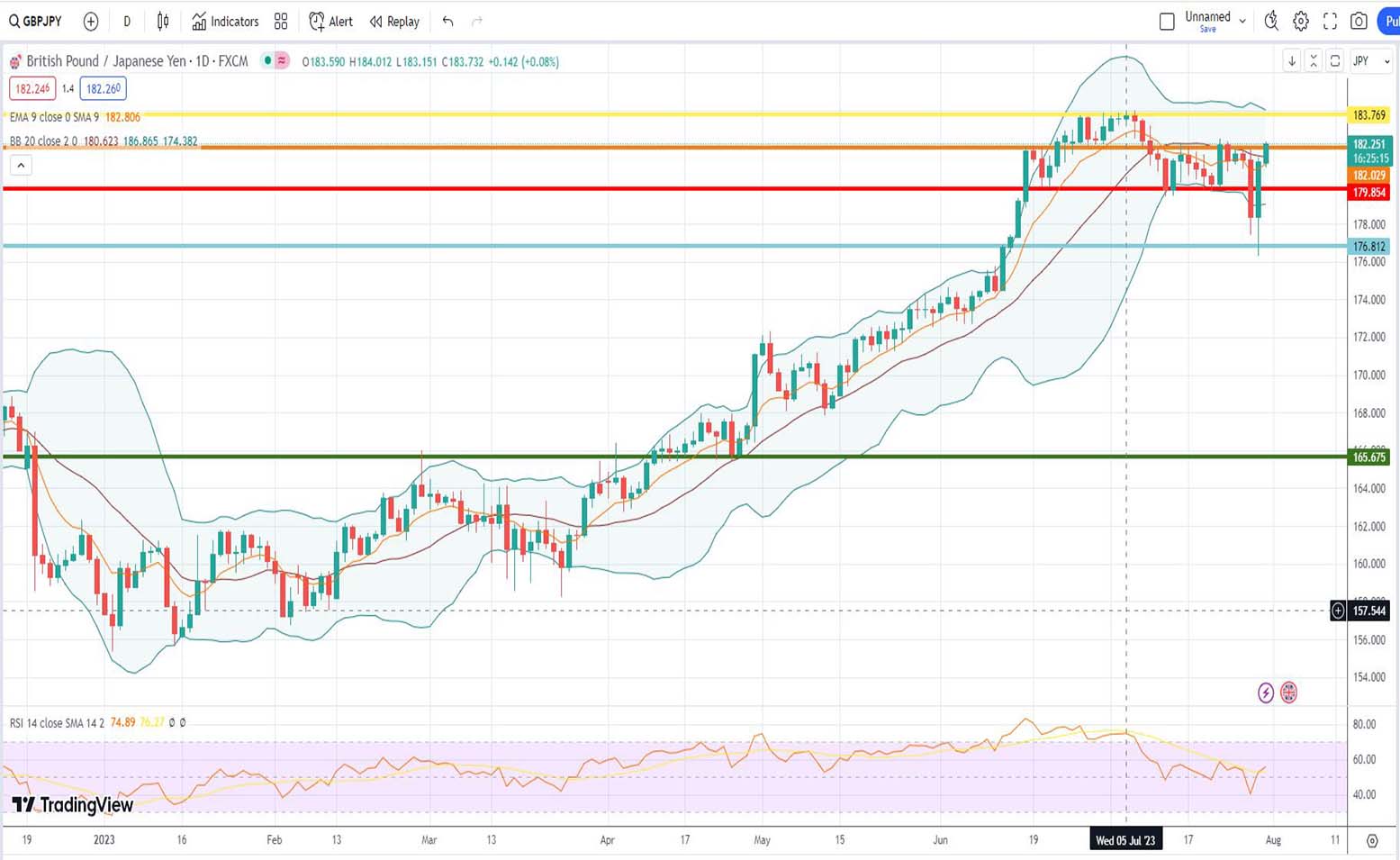
Task: Open the JPY currency dropdown
Action: [1371, 61]
